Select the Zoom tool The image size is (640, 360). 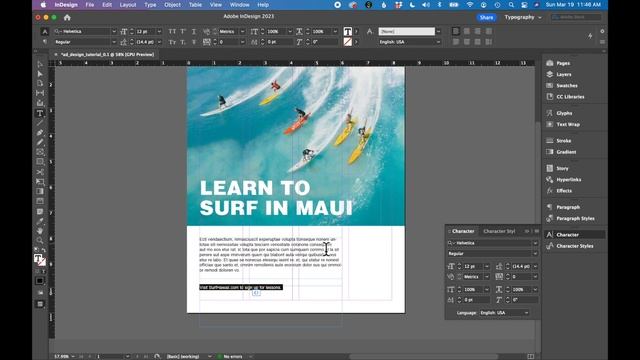40,240
